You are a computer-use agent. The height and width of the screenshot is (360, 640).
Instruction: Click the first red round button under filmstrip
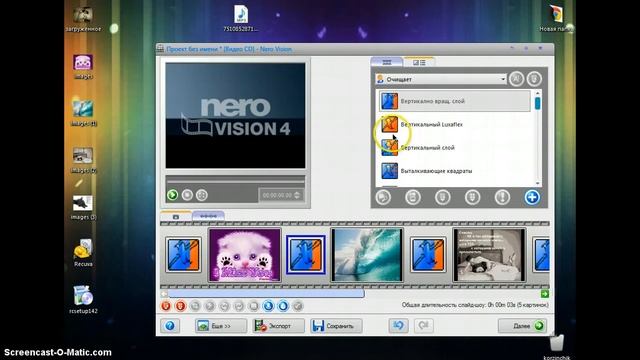(166, 306)
